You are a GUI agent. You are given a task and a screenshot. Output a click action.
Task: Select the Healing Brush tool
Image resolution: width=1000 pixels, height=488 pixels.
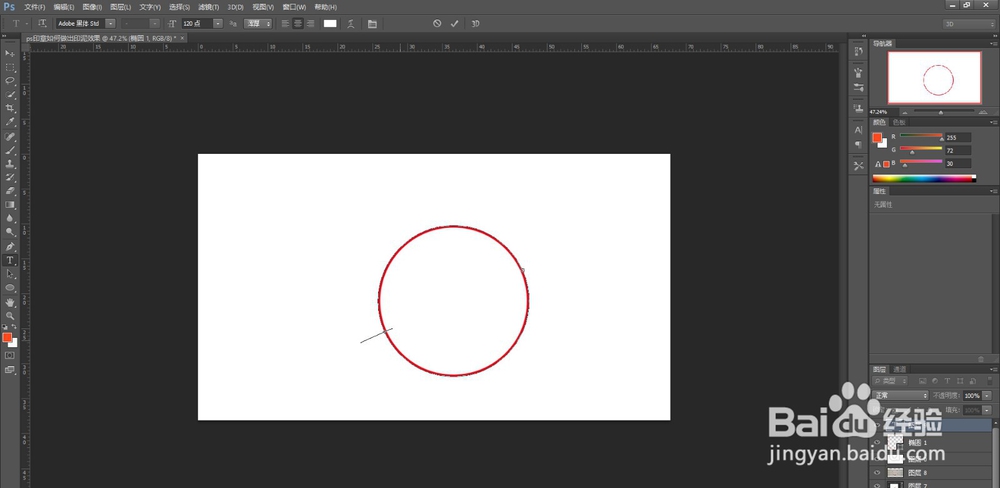tap(10, 137)
